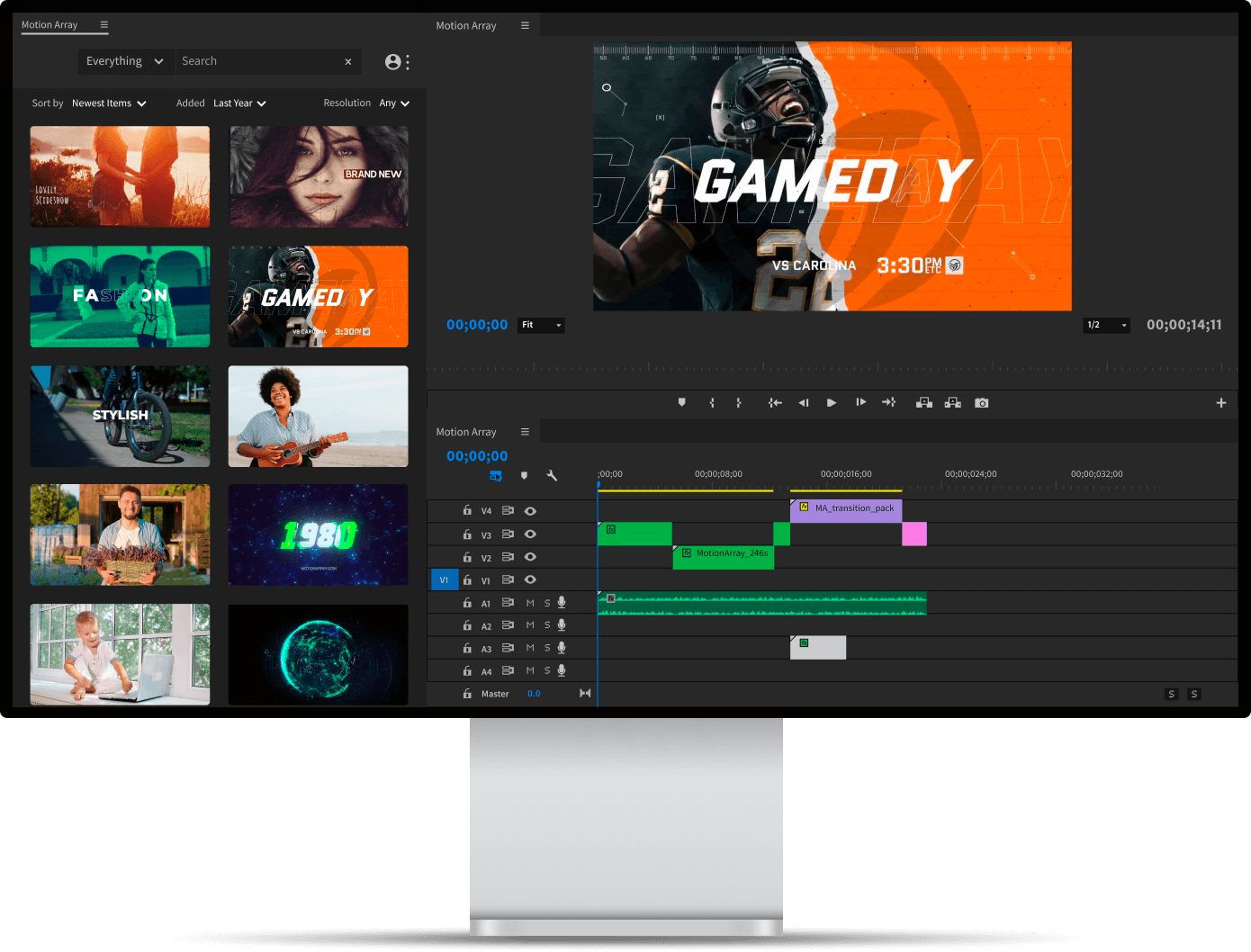
Task: Open the Resolution Any filter dropdown
Action: coord(394,103)
